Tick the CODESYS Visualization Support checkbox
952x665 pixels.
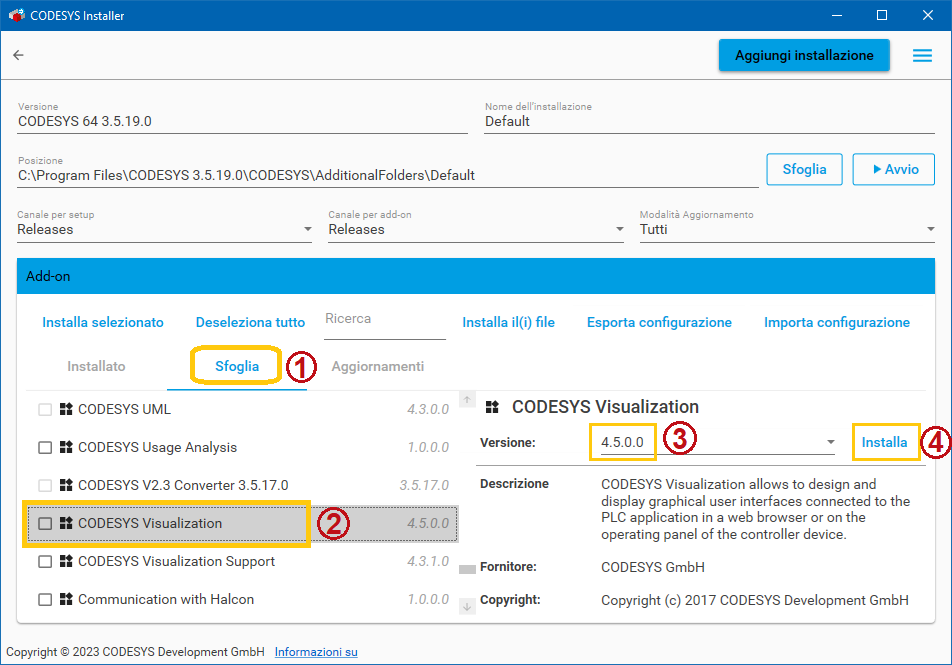pyautogui.click(x=45, y=562)
